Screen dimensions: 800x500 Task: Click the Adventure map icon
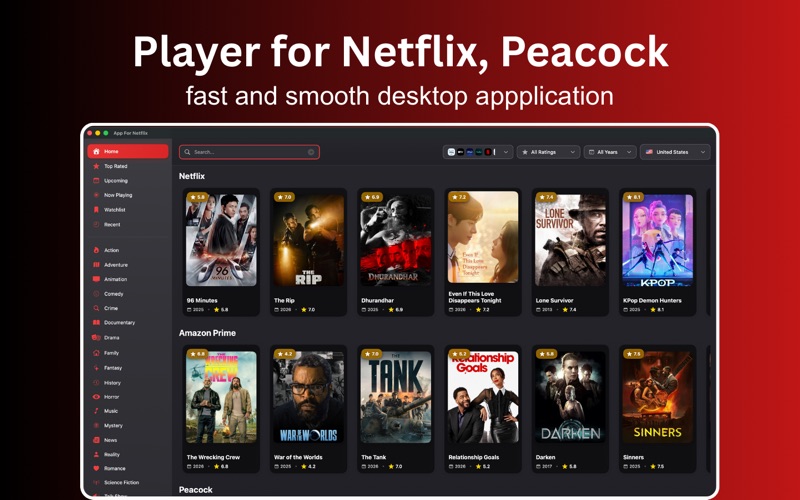[x=96, y=265]
